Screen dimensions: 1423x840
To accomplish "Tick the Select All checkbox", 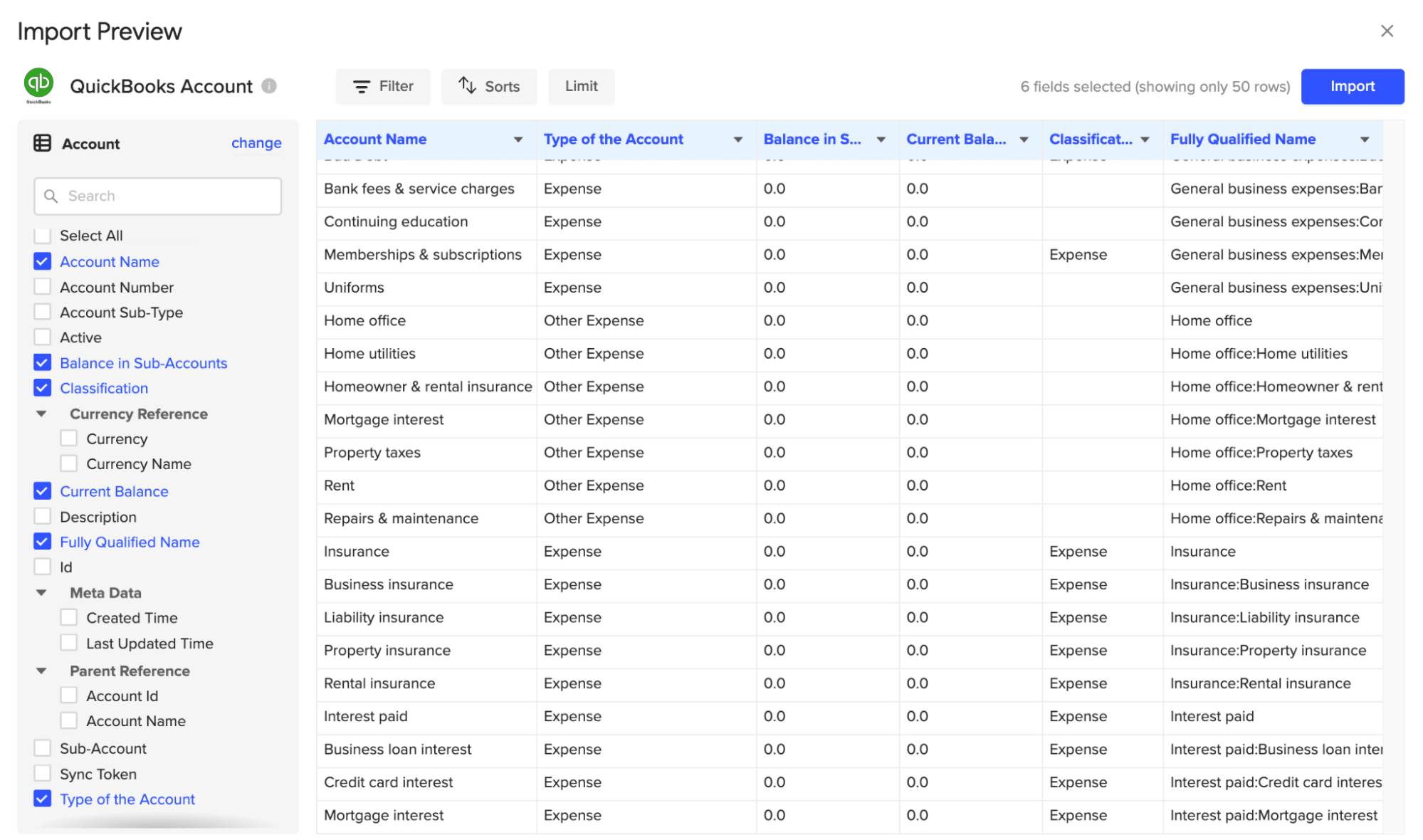I will [43, 236].
